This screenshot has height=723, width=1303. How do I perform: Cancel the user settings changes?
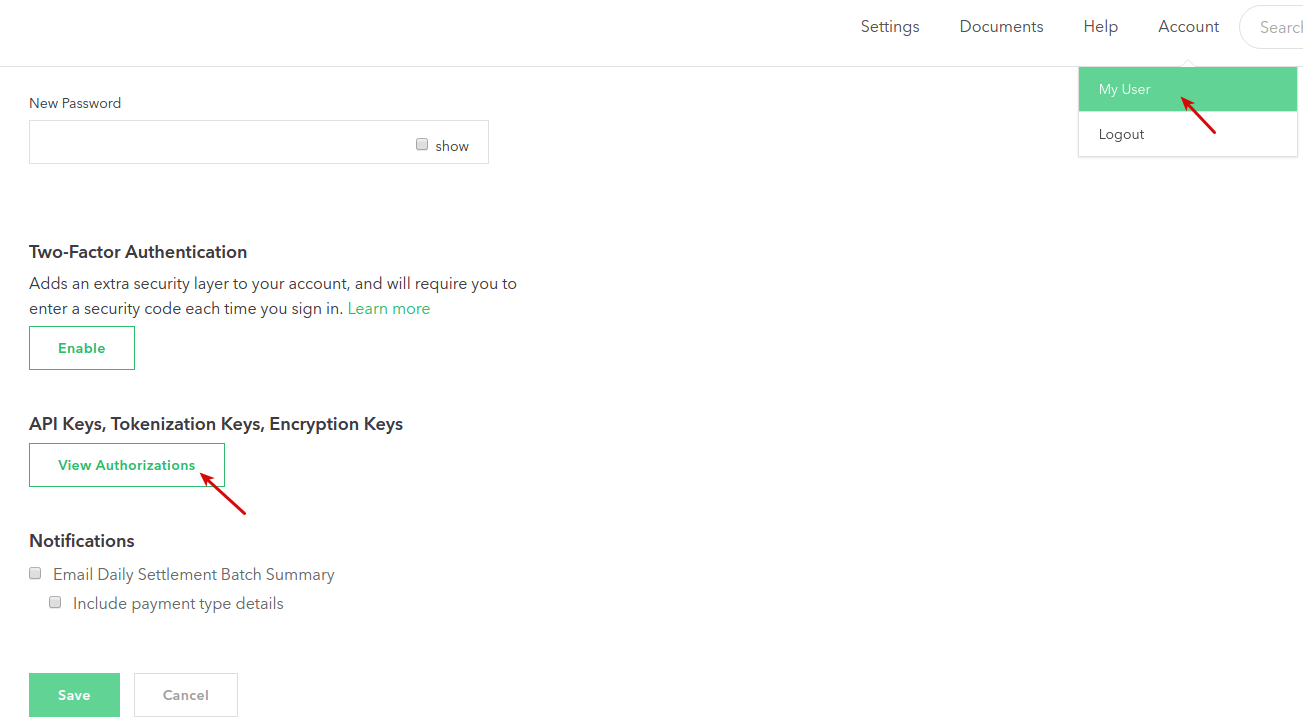coord(186,695)
